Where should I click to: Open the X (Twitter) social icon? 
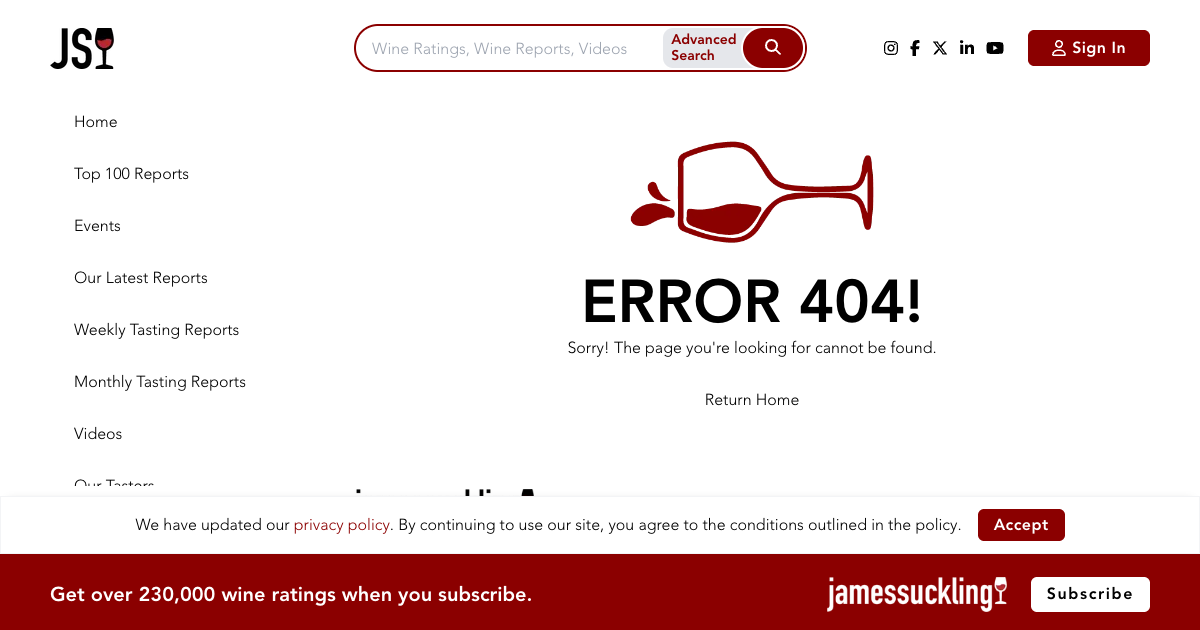coord(940,47)
